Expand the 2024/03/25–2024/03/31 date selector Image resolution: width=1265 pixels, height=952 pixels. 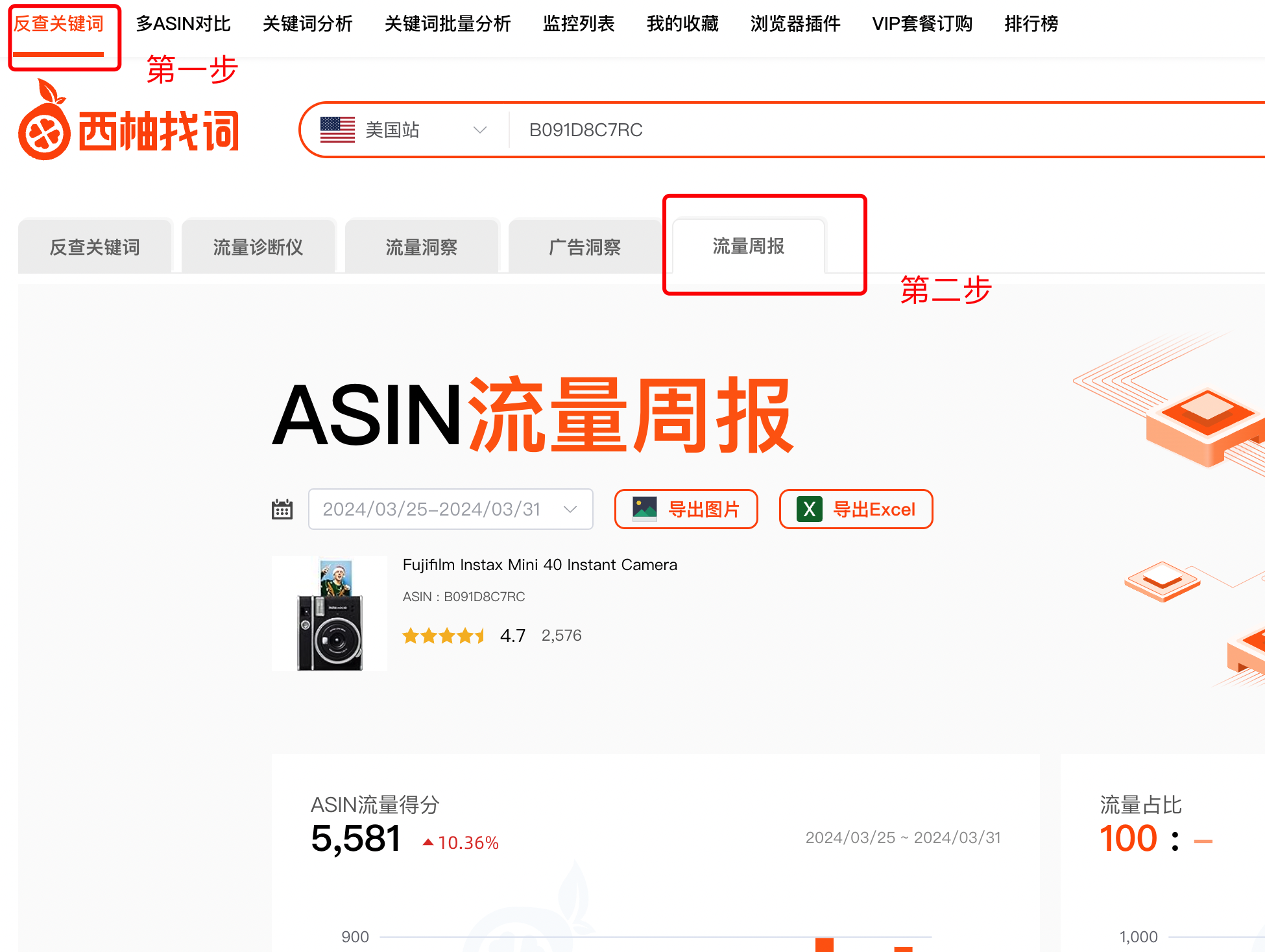click(450, 509)
